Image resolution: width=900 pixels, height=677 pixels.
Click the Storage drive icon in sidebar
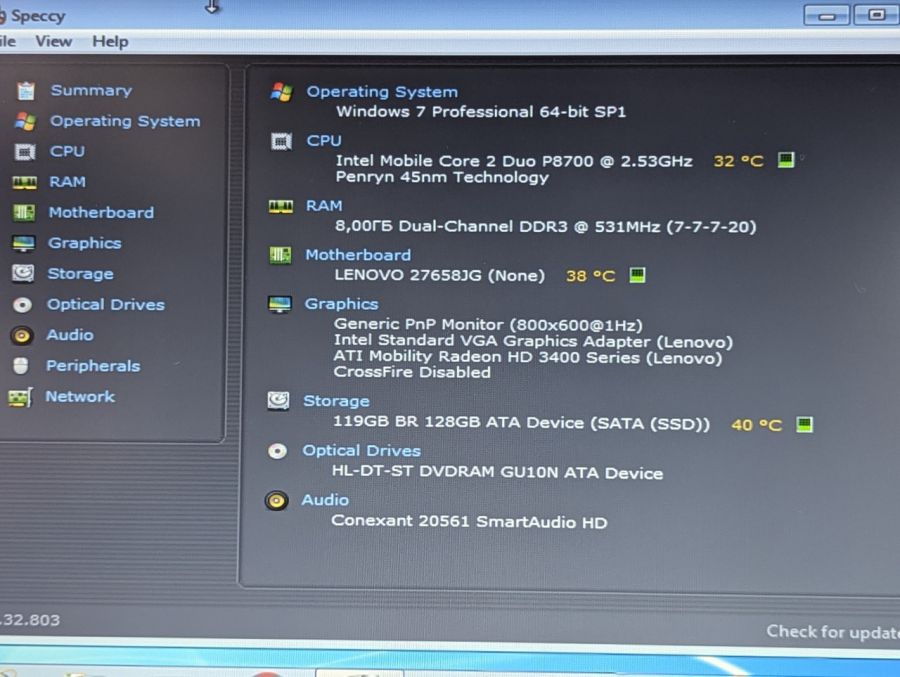tap(23, 273)
